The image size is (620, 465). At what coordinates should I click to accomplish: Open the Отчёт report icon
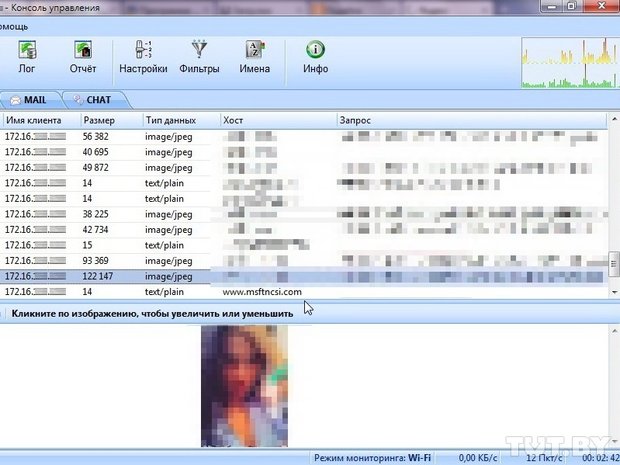coord(83,57)
